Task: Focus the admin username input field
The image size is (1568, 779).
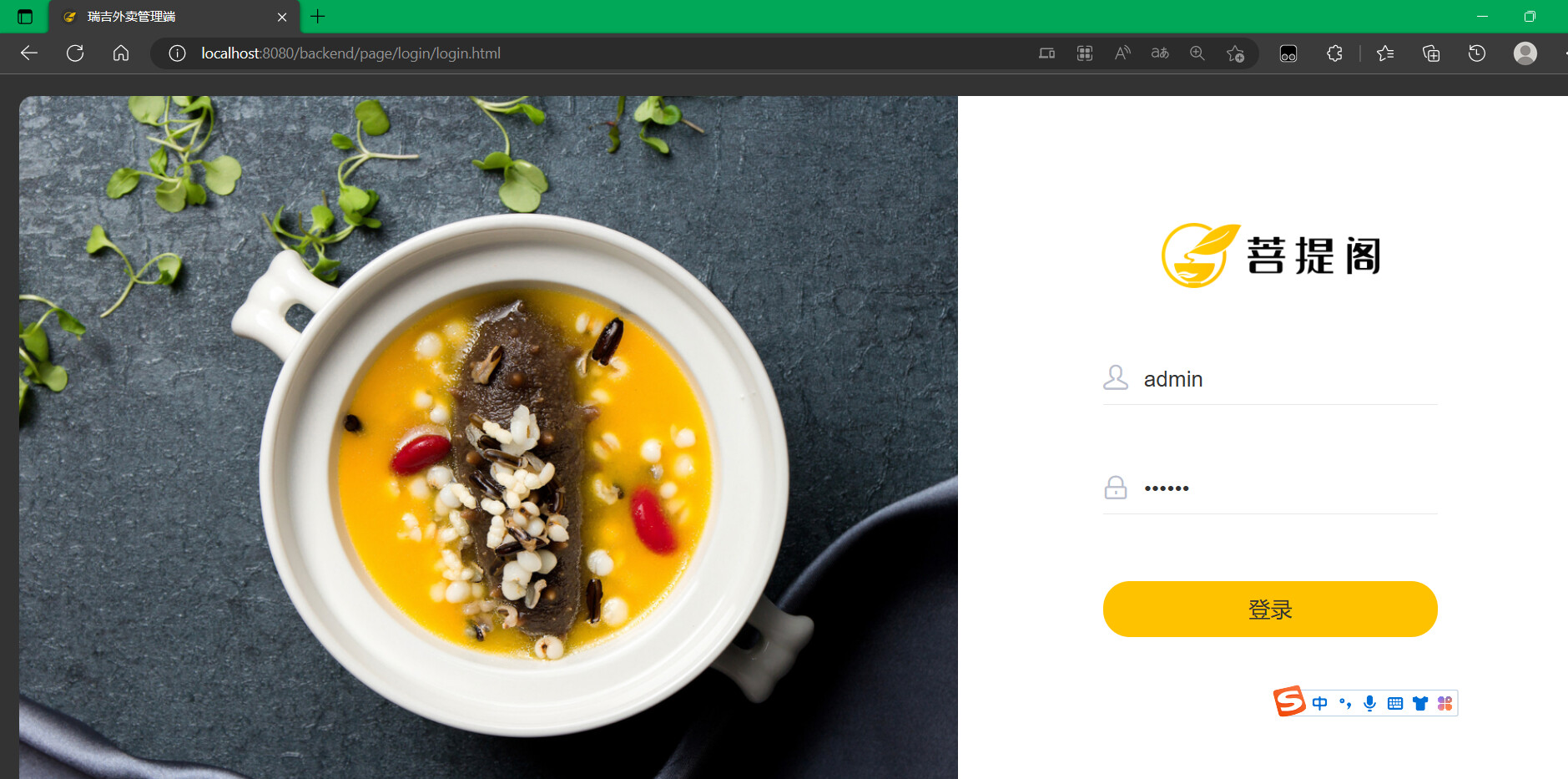Action: pyautogui.click(x=1285, y=379)
